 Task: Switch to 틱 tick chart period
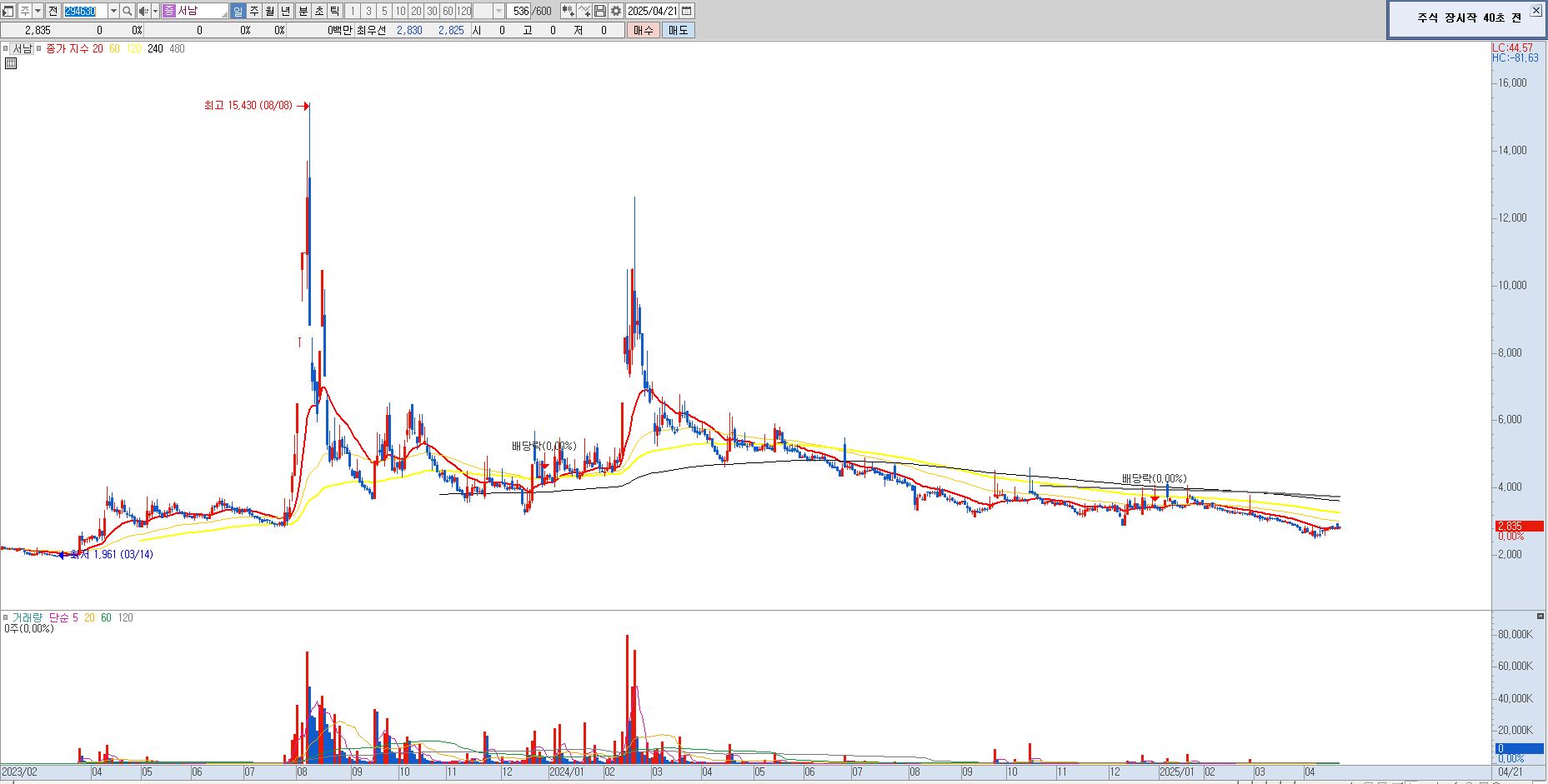pos(335,11)
